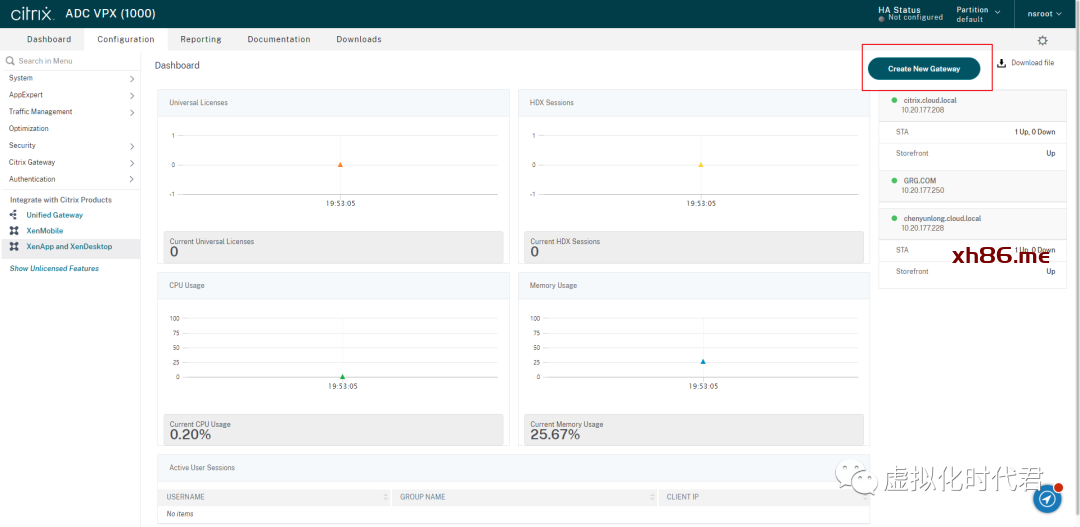
Task: Open the nsroot user dropdown
Action: (1044, 14)
